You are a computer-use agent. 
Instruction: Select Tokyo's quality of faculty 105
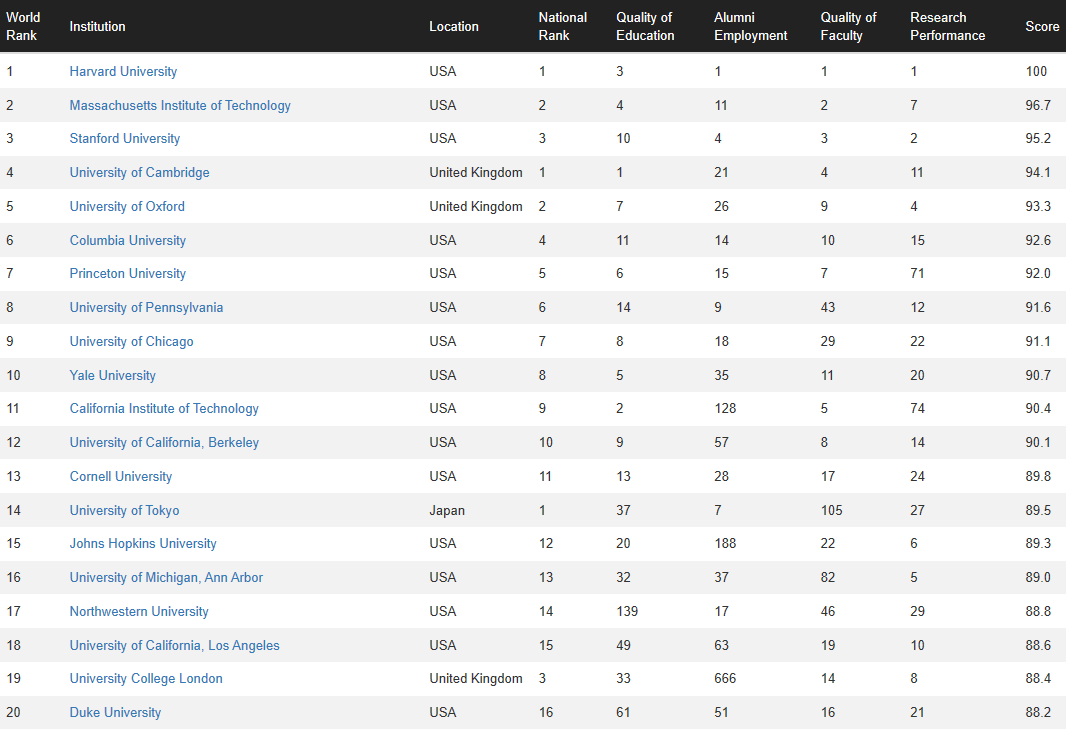(831, 511)
